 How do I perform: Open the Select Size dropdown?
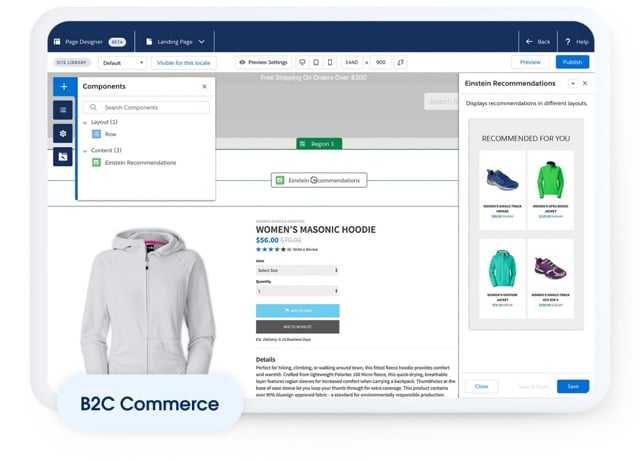coord(297,270)
